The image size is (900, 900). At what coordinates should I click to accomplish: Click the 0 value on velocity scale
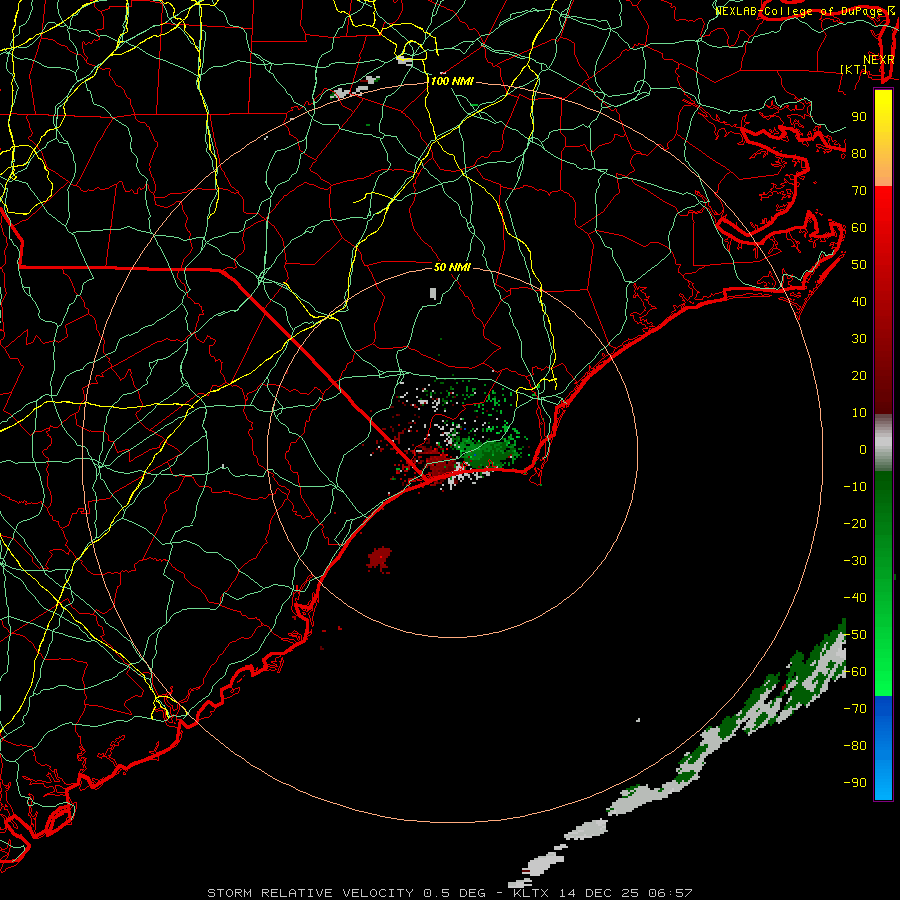click(863, 450)
